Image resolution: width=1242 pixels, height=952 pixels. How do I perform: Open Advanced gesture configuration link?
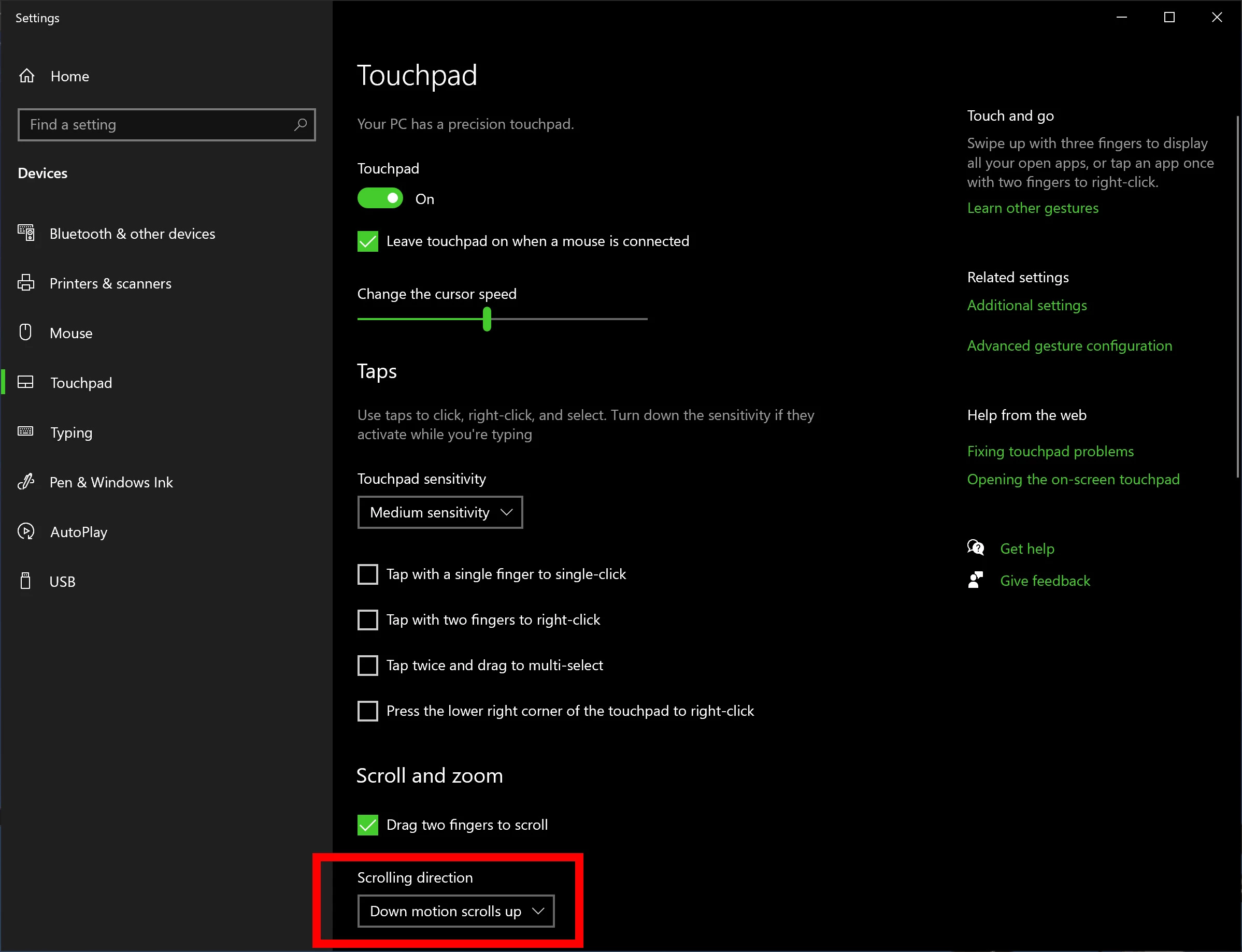click(x=1069, y=345)
